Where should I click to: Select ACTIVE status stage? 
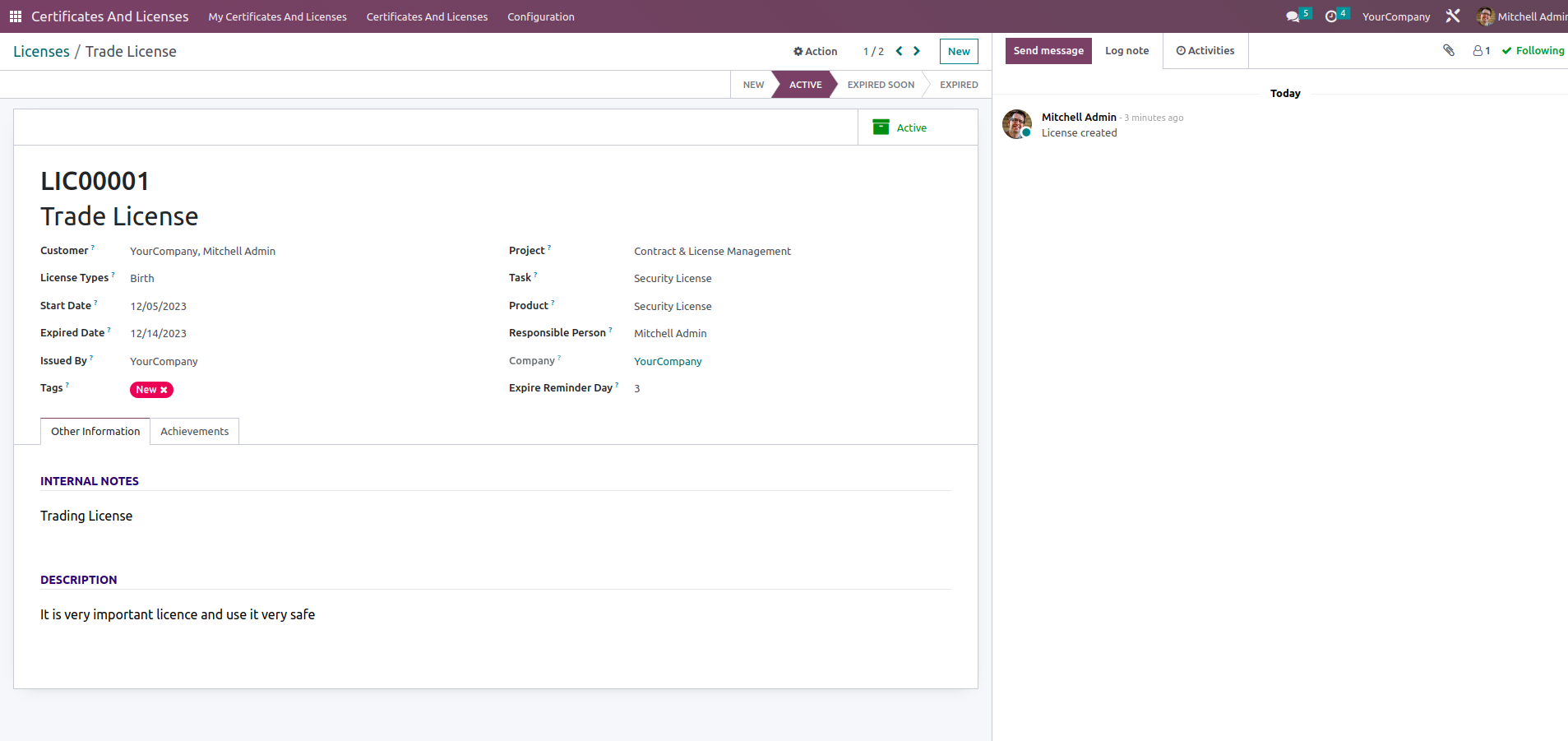805,85
